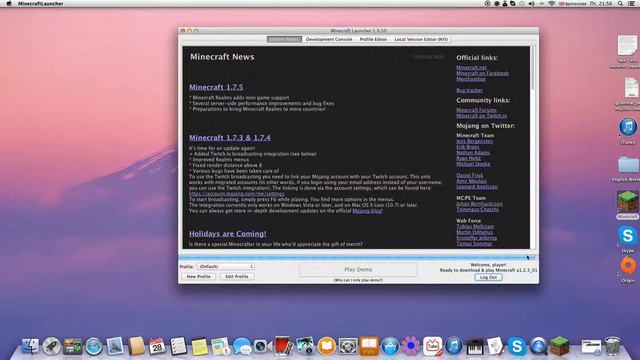Open Daniel Frisk Twitter link

click(x=469, y=175)
